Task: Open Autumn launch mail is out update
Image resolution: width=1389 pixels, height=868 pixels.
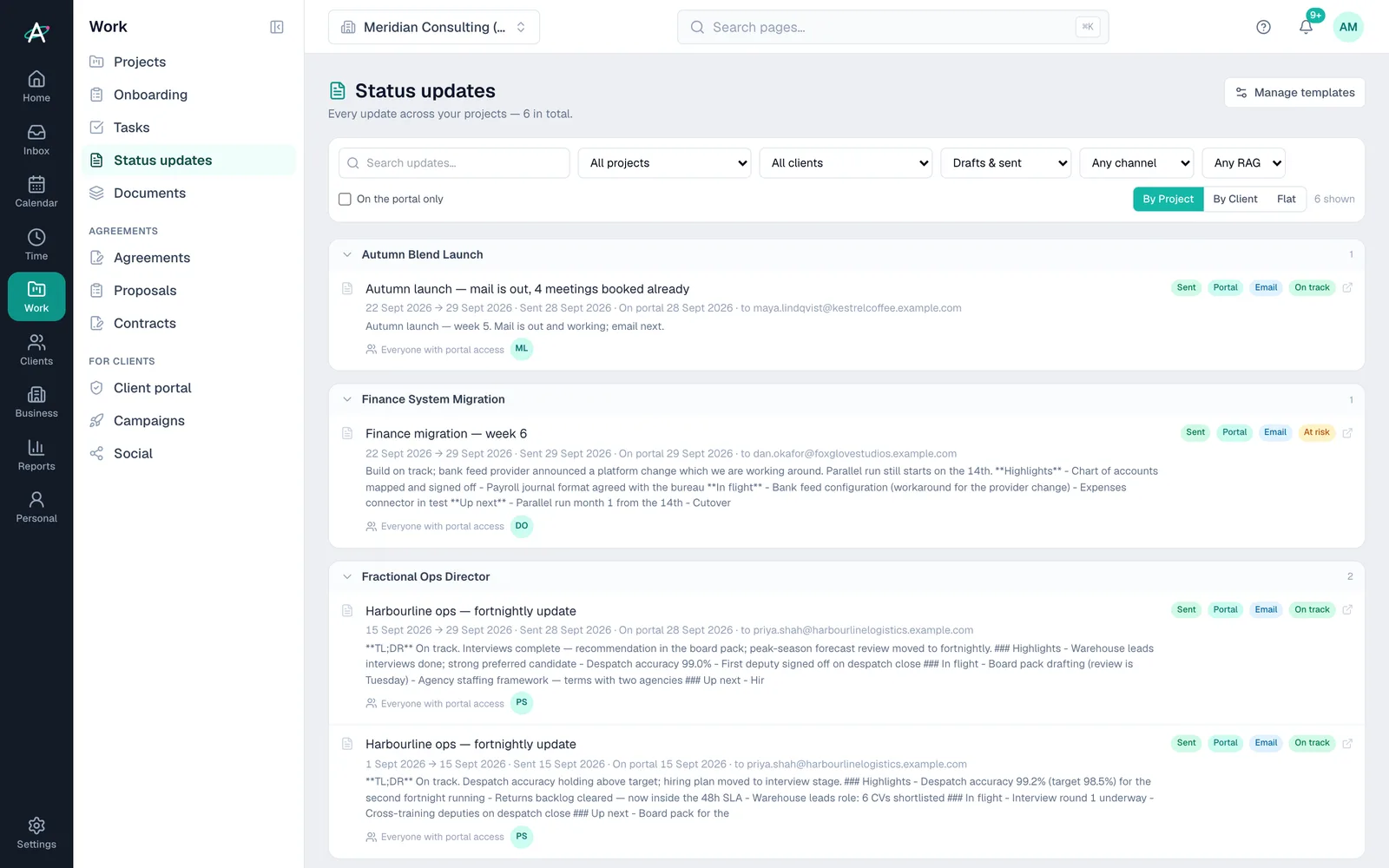Action: click(x=527, y=289)
